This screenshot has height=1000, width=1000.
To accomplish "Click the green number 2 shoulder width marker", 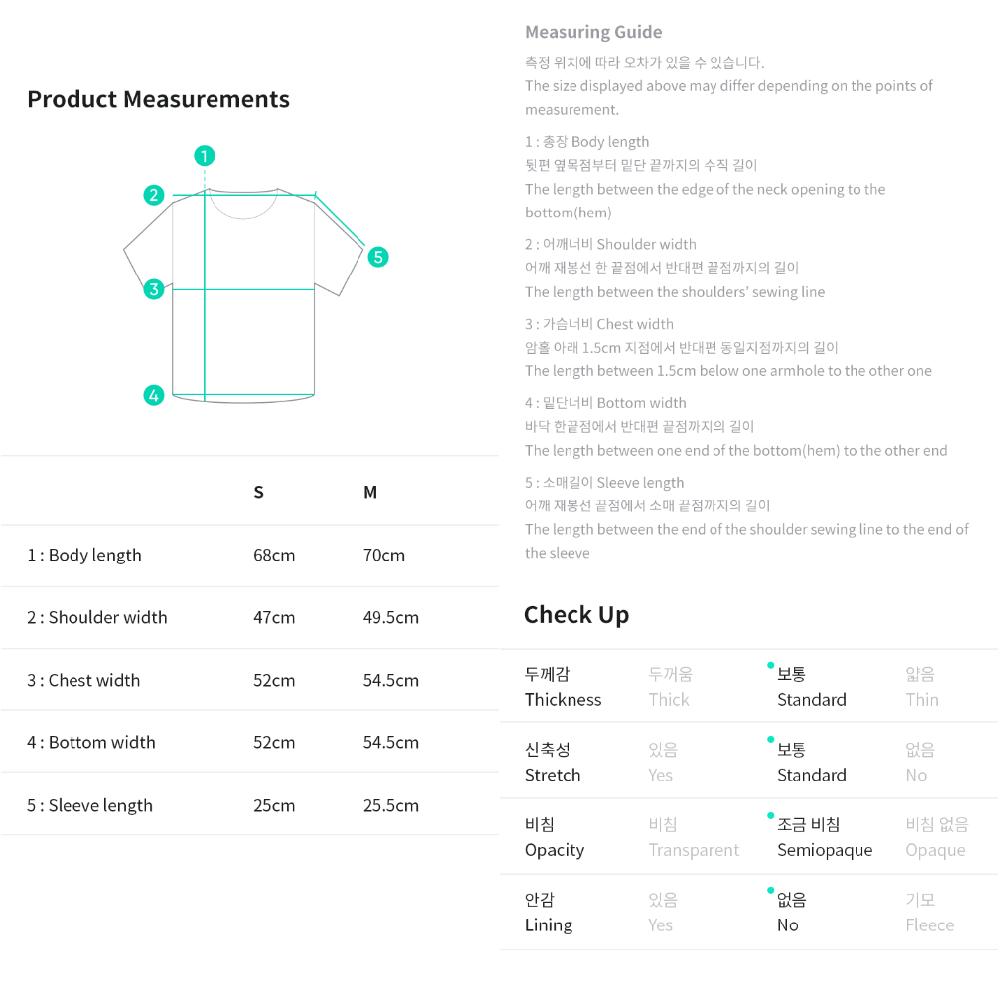I will click(x=153, y=195).
